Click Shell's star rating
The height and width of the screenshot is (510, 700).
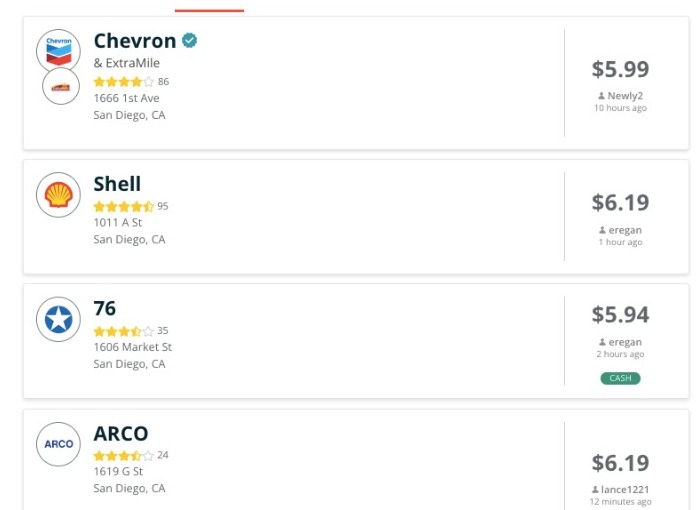[124, 207]
